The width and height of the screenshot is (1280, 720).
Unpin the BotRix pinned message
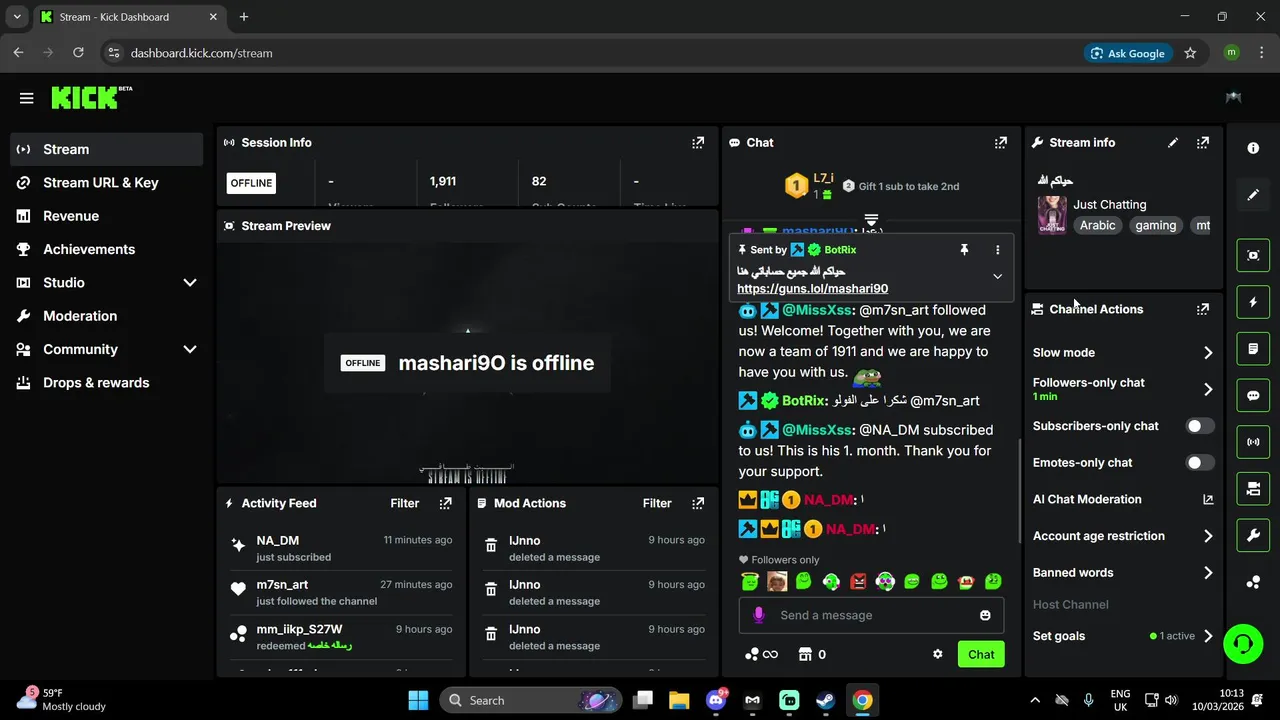964,250
